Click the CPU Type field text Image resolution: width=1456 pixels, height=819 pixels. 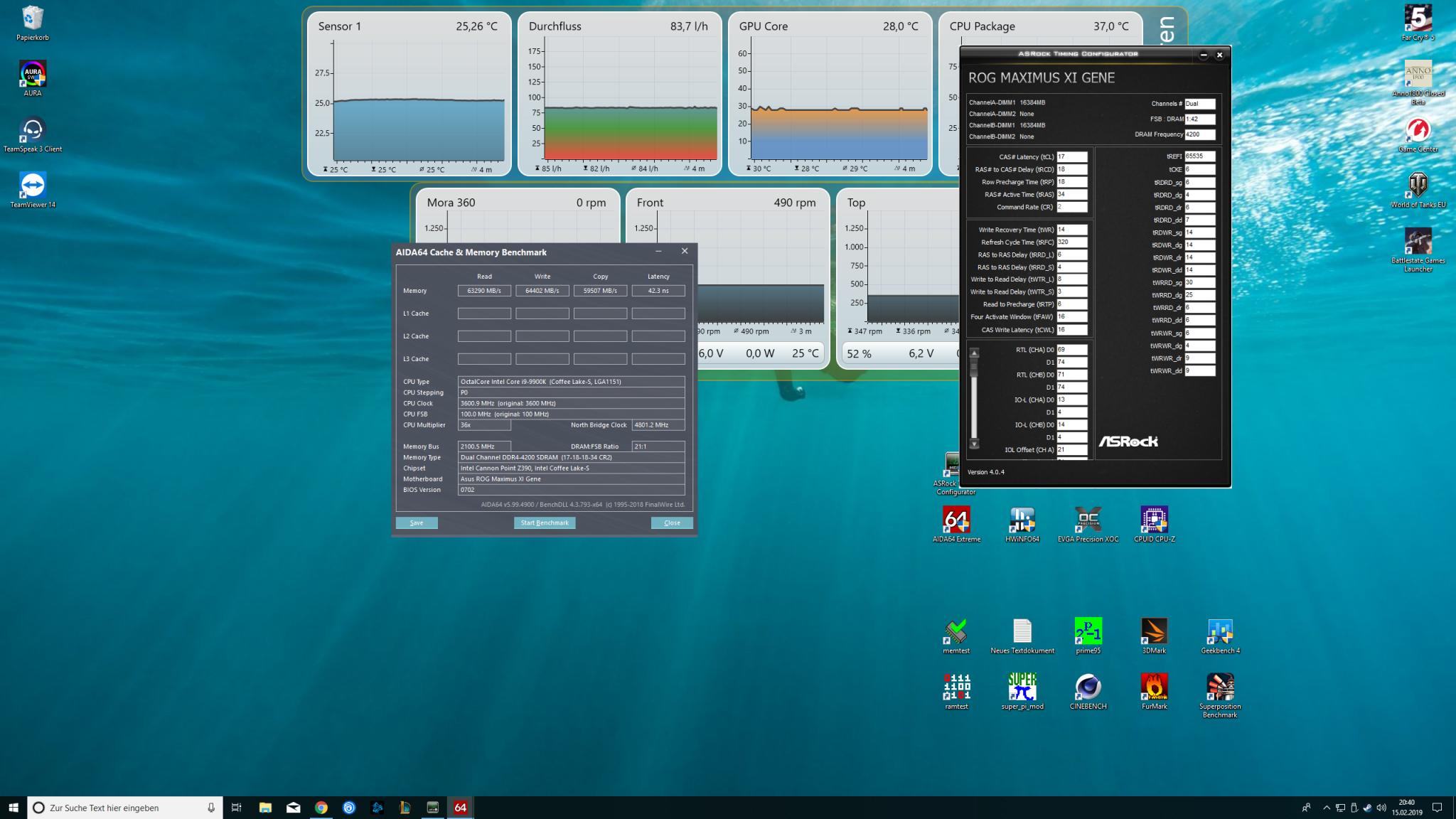pyautogui.click(x=572, y=382)
